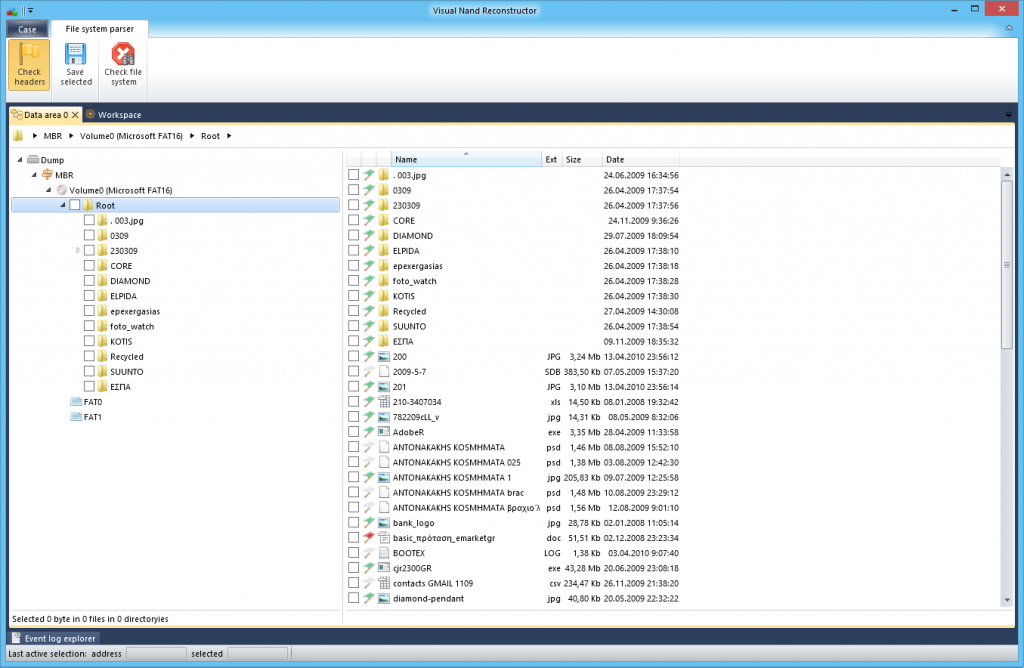Expand the 230309 folder in tree
The image size is (1024, 668).
tap(78, 250)
